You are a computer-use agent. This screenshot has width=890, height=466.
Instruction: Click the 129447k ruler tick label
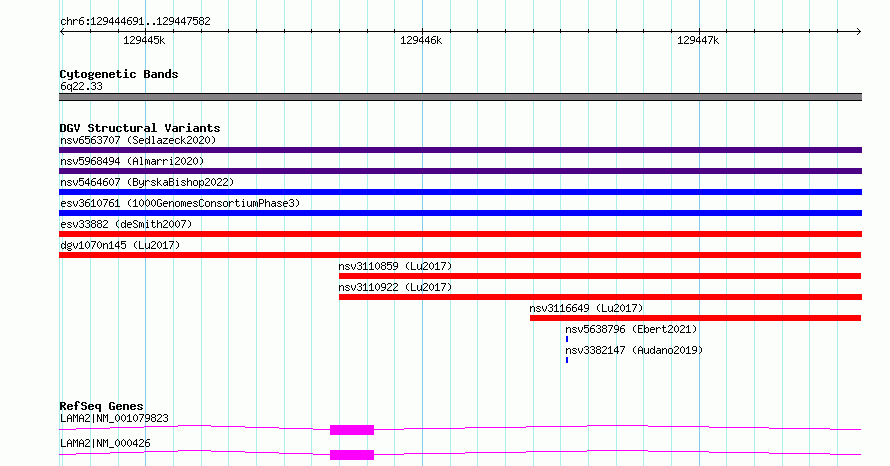coord(698,40)
